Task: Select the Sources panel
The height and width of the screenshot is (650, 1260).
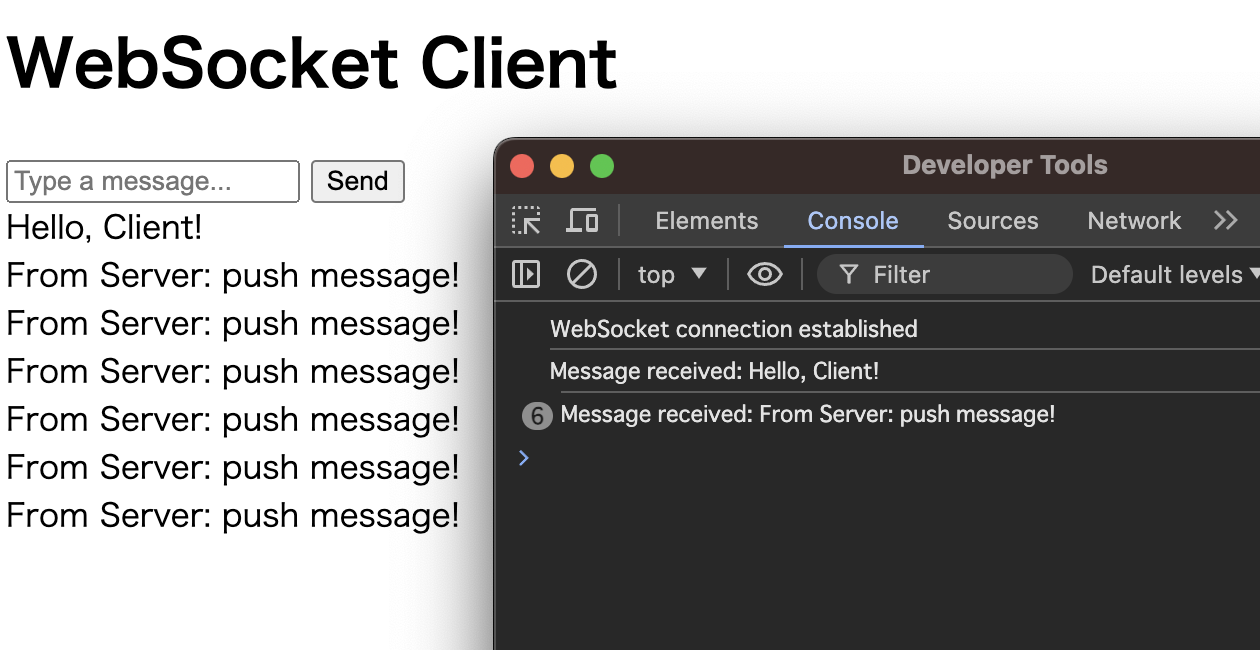Action: [x=992, y=220]
